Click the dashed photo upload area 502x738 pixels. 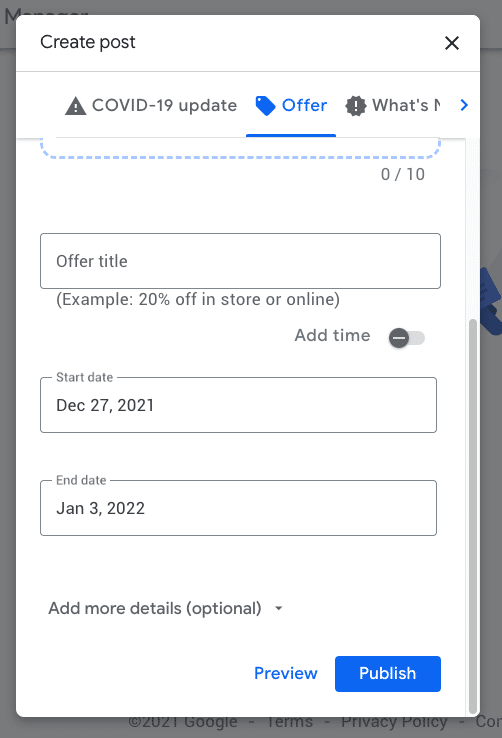pyautogui.click(x=240, y=147)
